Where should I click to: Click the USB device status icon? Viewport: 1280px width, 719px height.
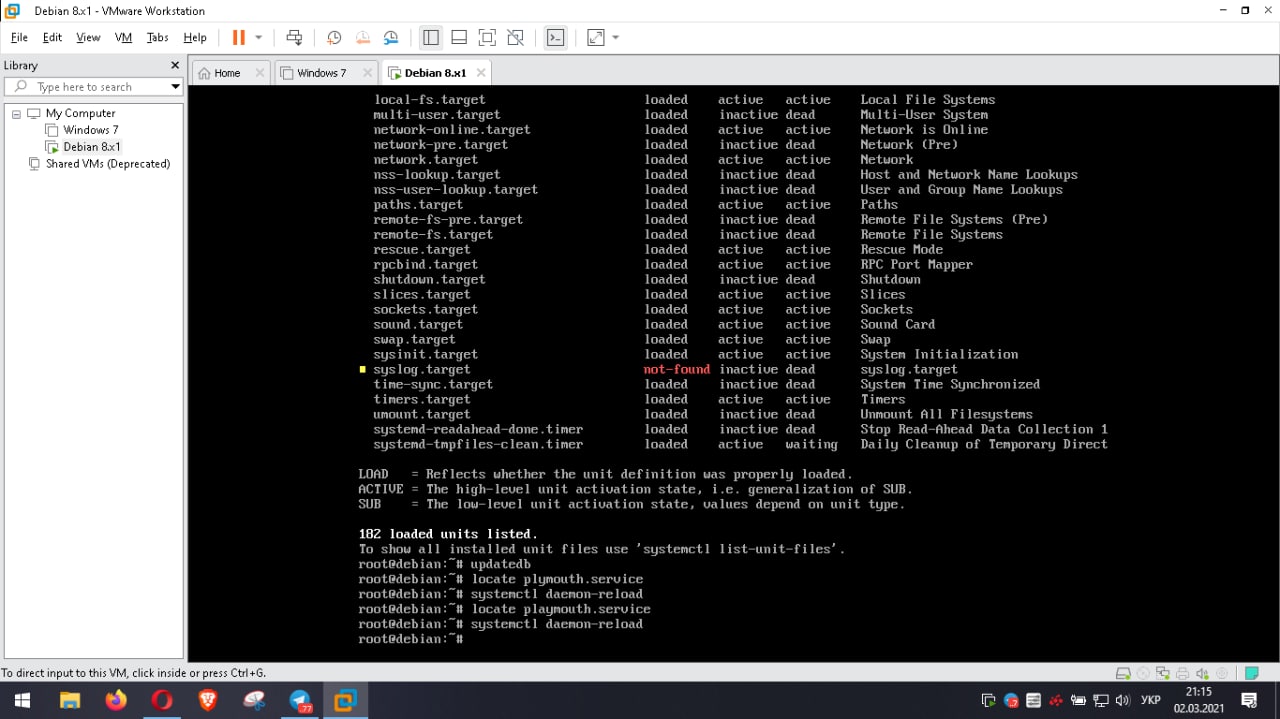tap(1221, 673)
